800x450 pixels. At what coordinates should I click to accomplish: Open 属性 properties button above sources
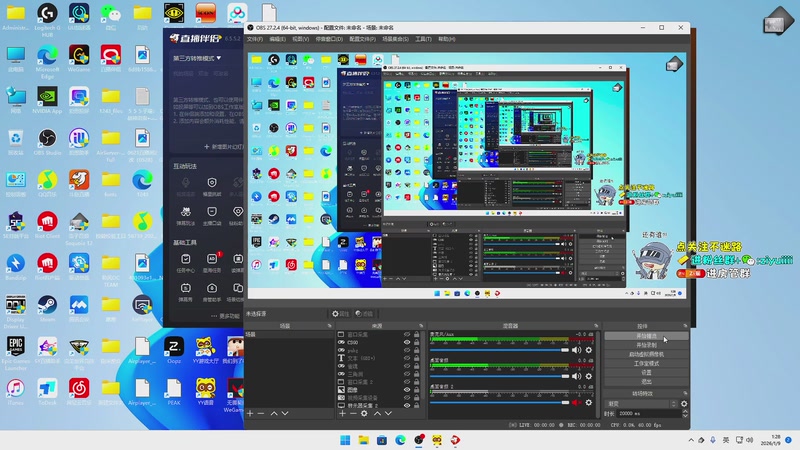point(340,314)
